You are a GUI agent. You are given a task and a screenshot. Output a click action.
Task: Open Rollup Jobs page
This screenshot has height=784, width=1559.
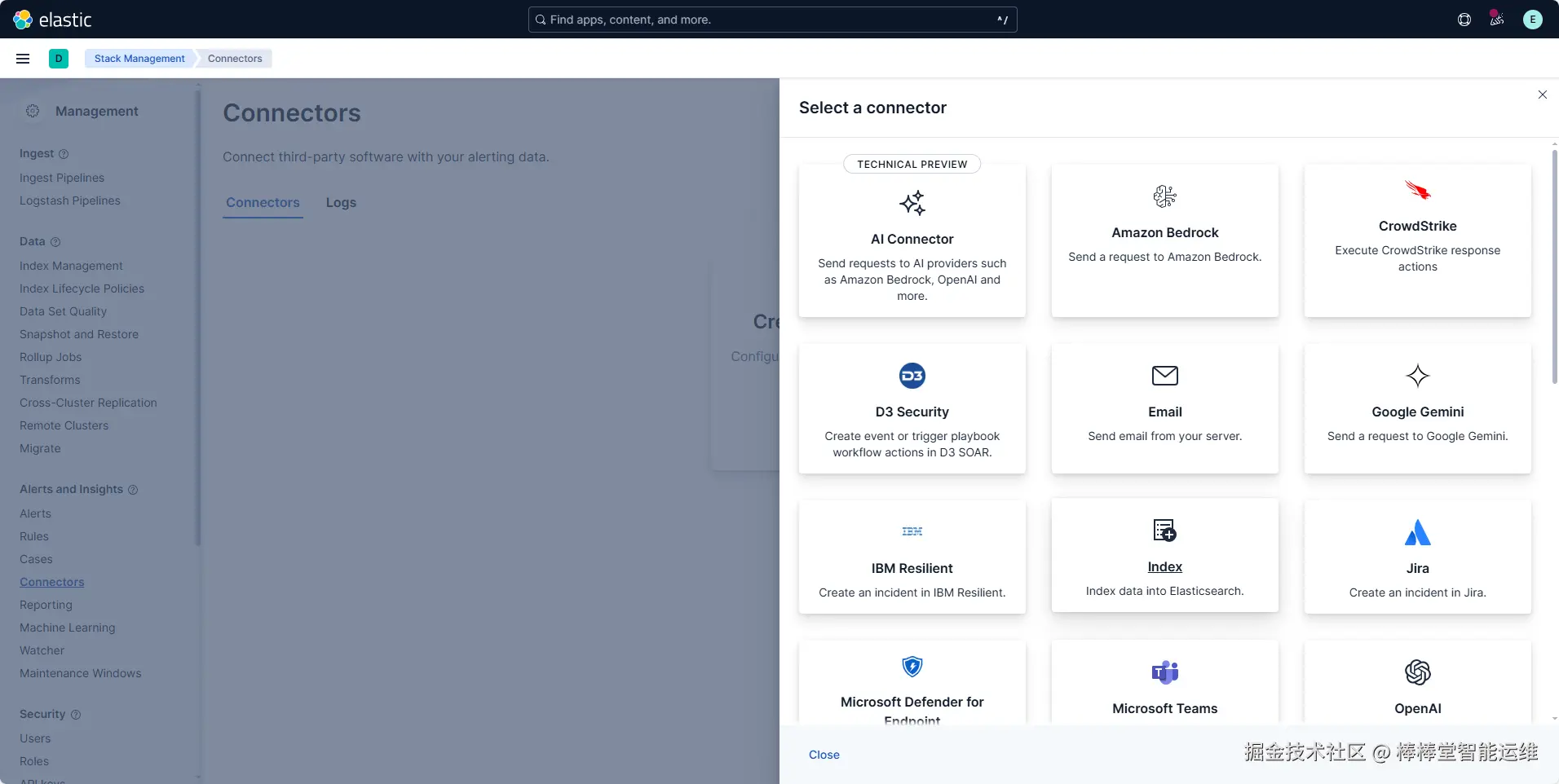point(51,357)
